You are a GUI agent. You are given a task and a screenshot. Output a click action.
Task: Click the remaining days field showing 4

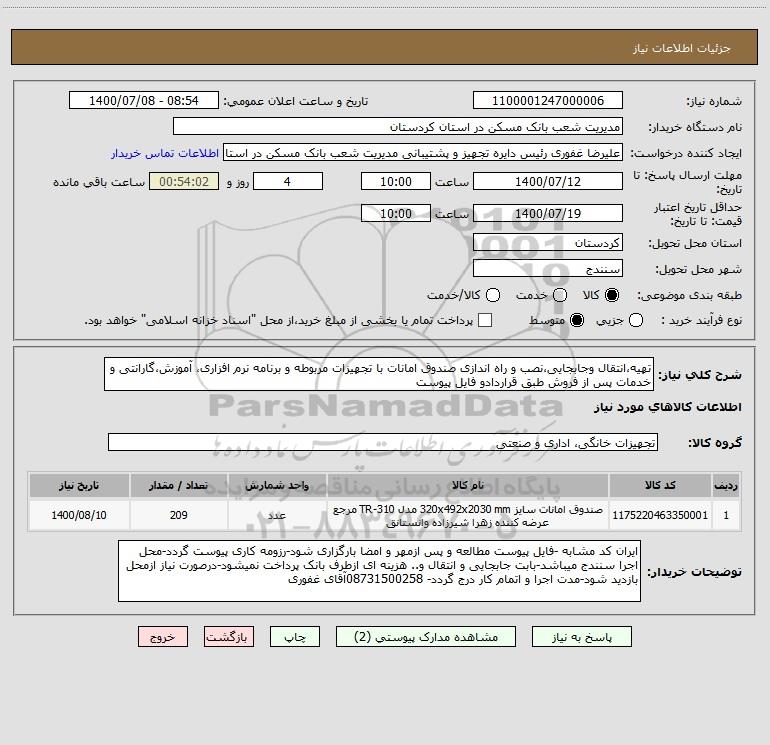(x=288, y=181)
